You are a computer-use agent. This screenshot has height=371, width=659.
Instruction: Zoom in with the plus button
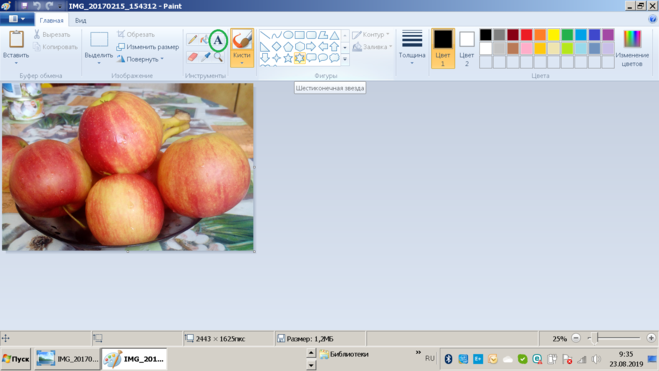[651, 338]
